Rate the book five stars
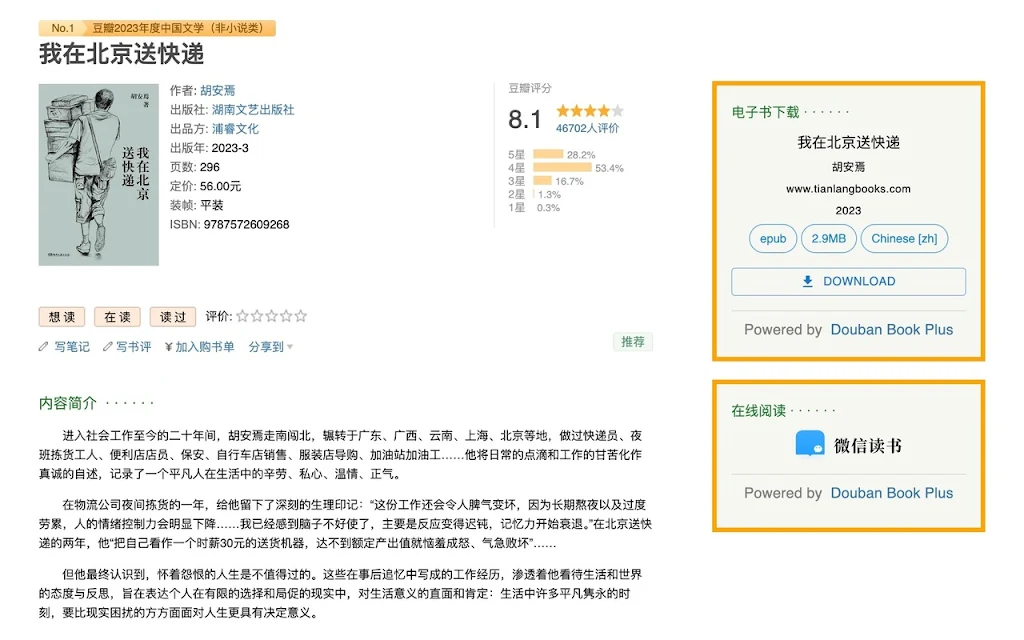1024x640 pixels. [300, 316]
